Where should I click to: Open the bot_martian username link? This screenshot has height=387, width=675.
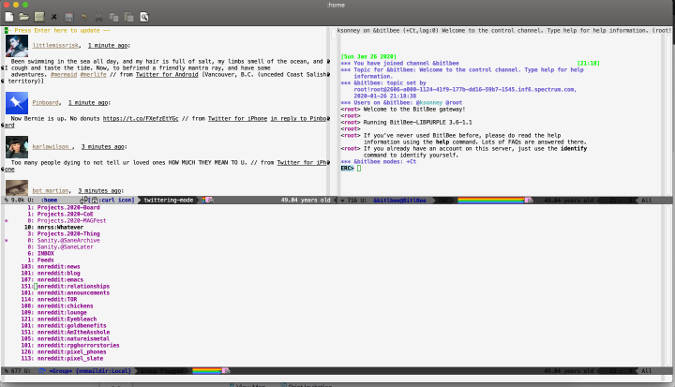point(51,191)
